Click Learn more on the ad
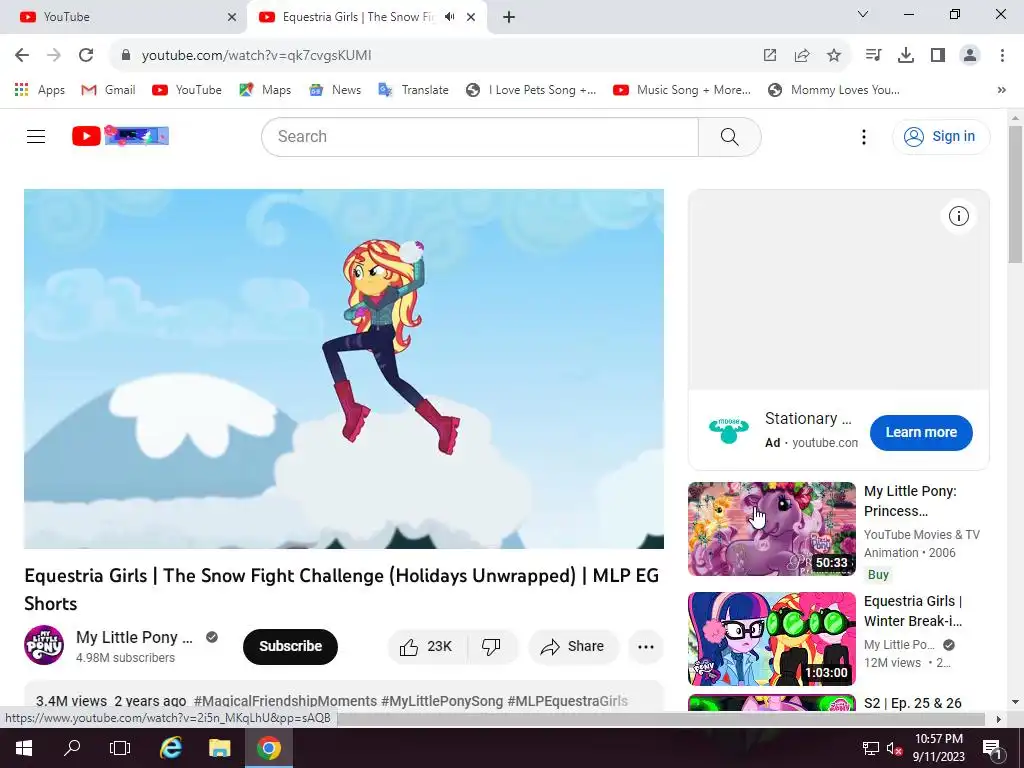 click(921, 432)
